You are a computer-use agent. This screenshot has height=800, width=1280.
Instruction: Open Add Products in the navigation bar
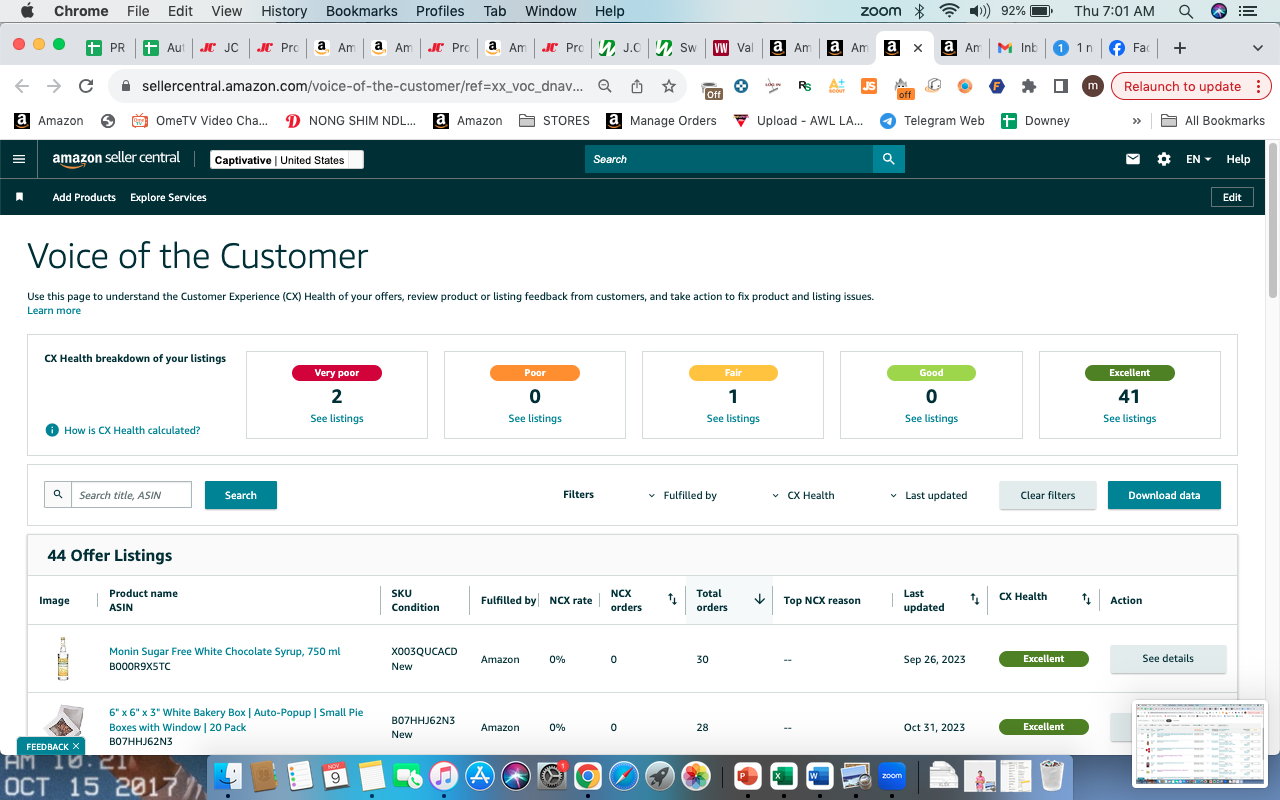tap(84, 197)
